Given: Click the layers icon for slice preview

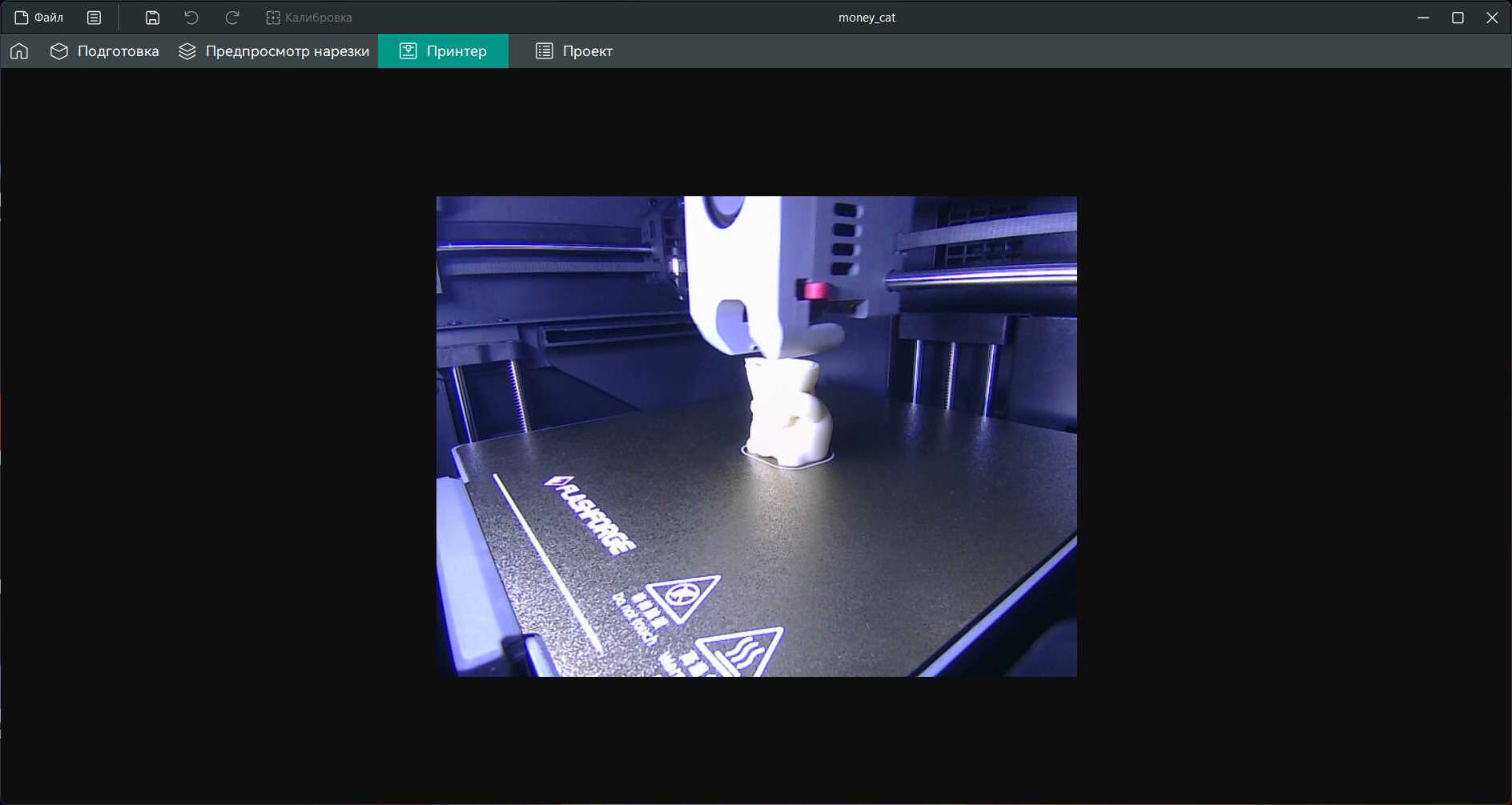Looking at the screenshot, I should point(187,51).
